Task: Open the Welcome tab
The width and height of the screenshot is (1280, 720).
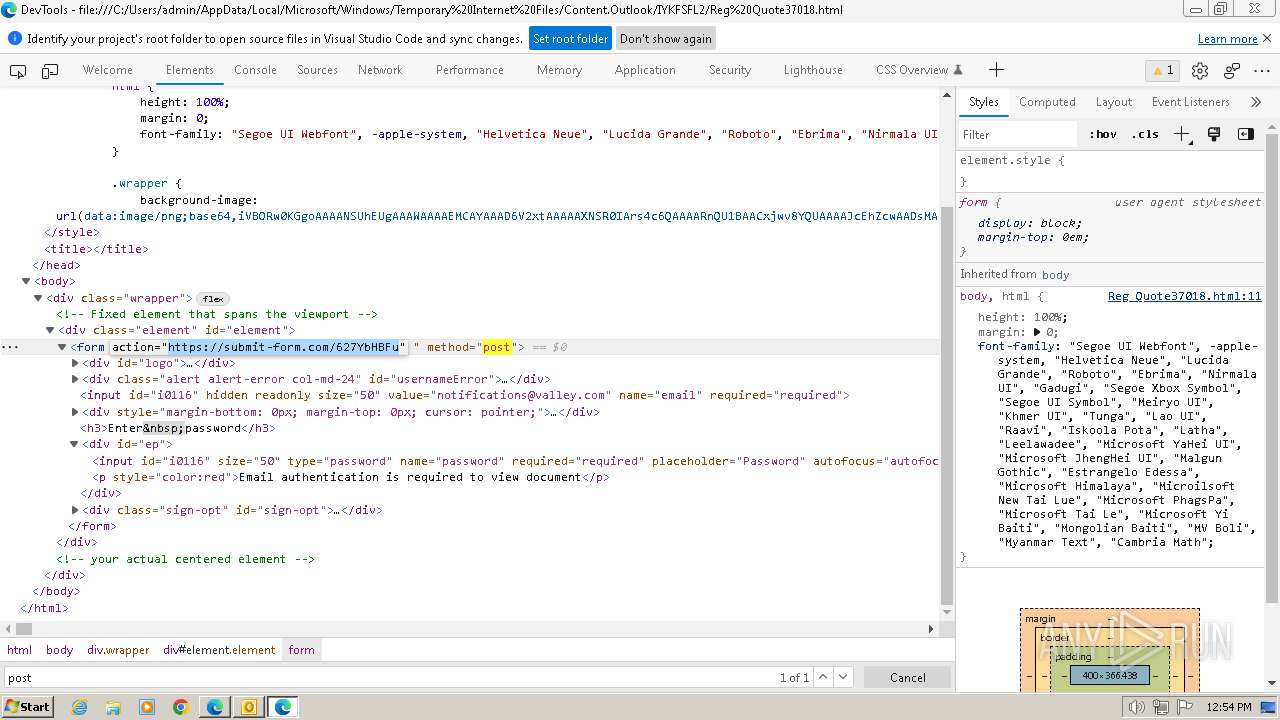Action: click(x=108, y=70)
